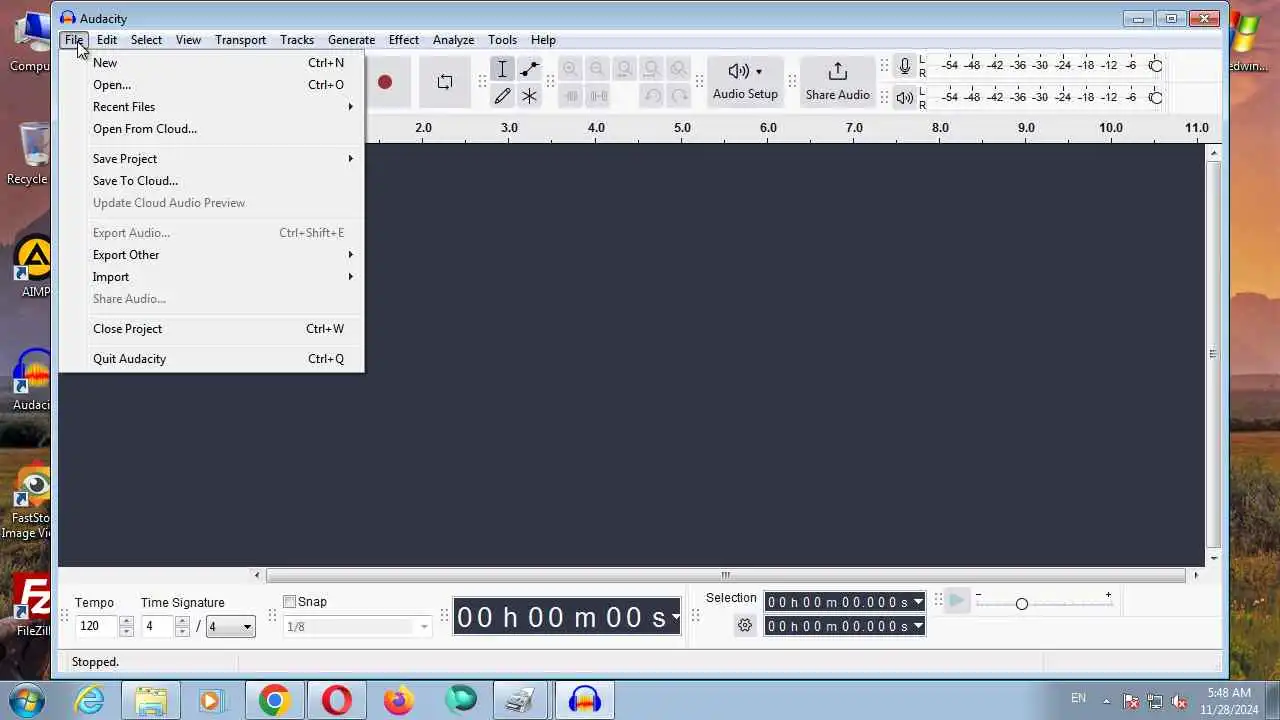Open the Audio Setup button
Viewport: 1280px width, 720px height.
tap(745, 82)
